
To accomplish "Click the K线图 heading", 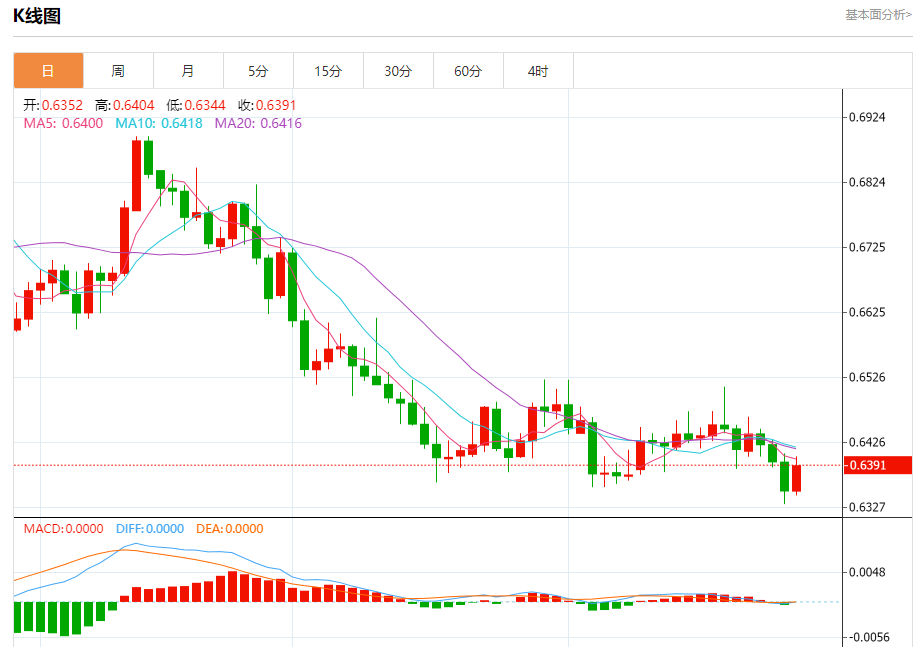I will 37,16.
